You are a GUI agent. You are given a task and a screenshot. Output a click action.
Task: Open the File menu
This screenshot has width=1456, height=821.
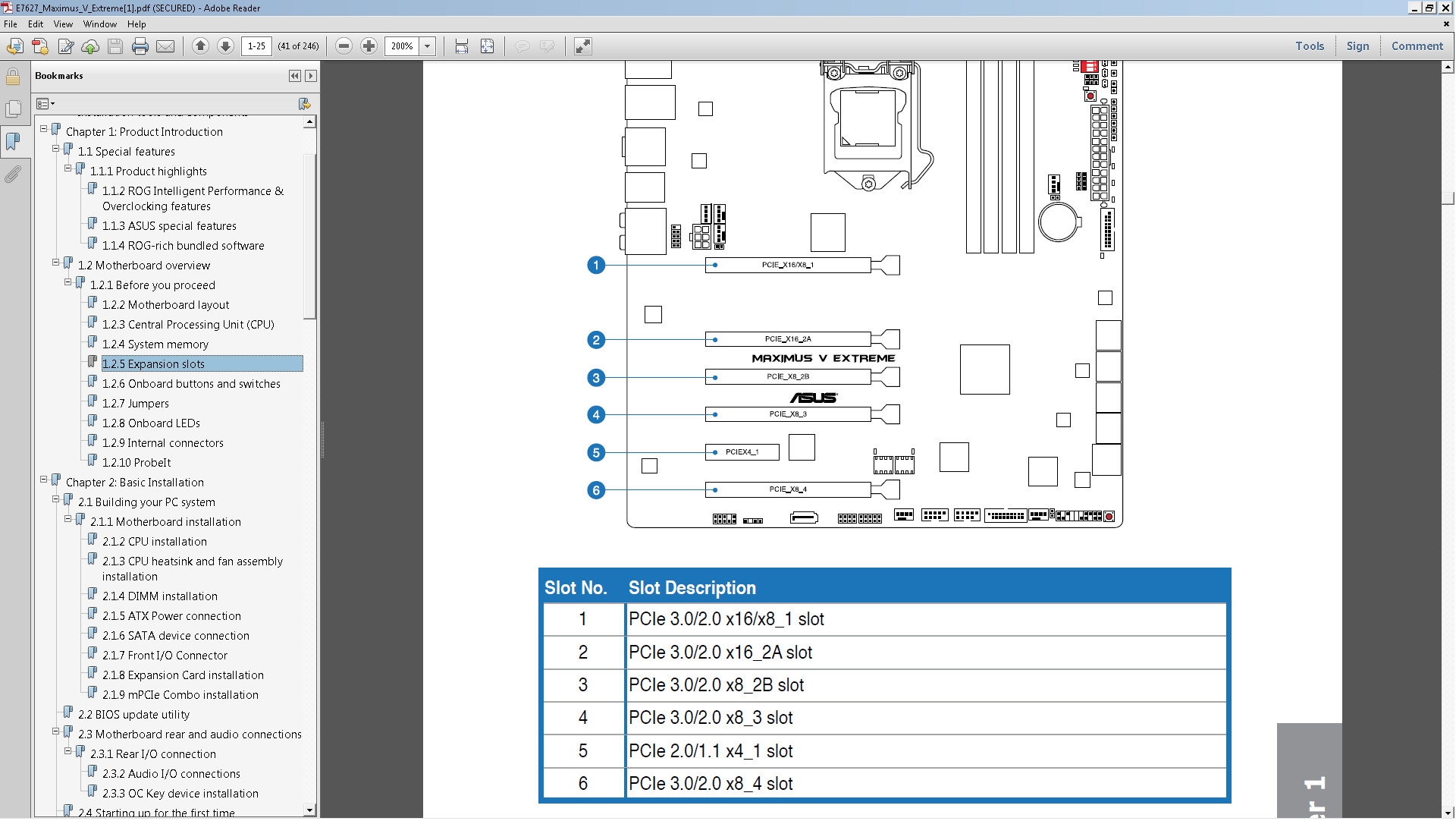click(x=11, y=24)
